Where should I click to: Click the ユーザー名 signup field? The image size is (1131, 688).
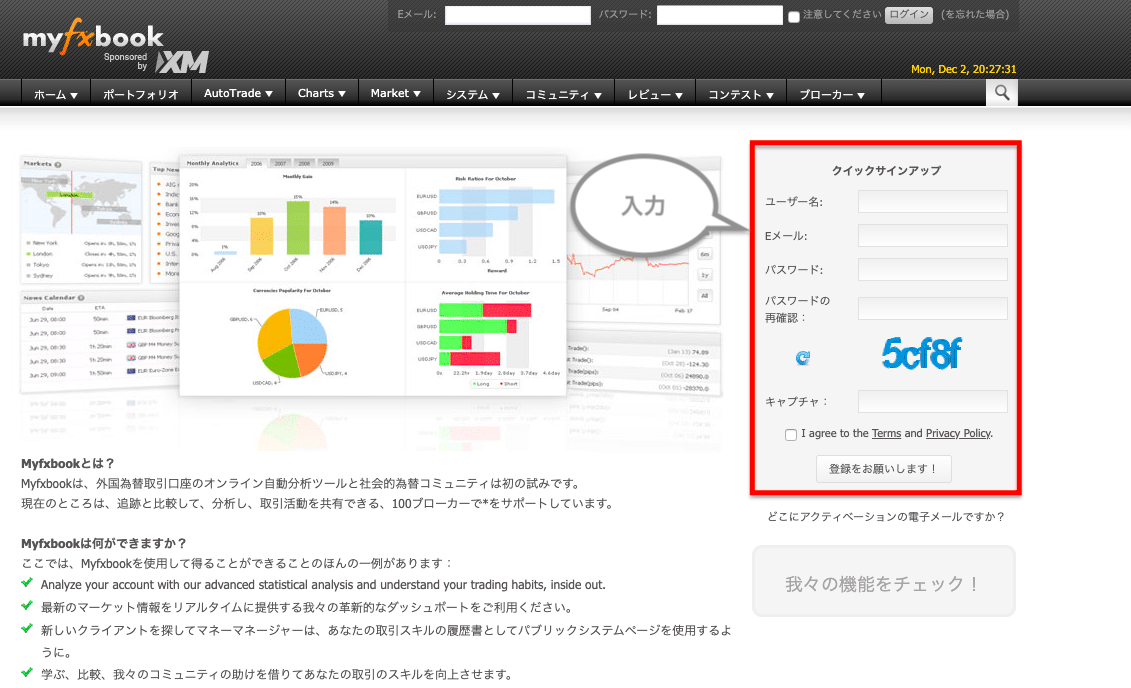tap(933, 201)
